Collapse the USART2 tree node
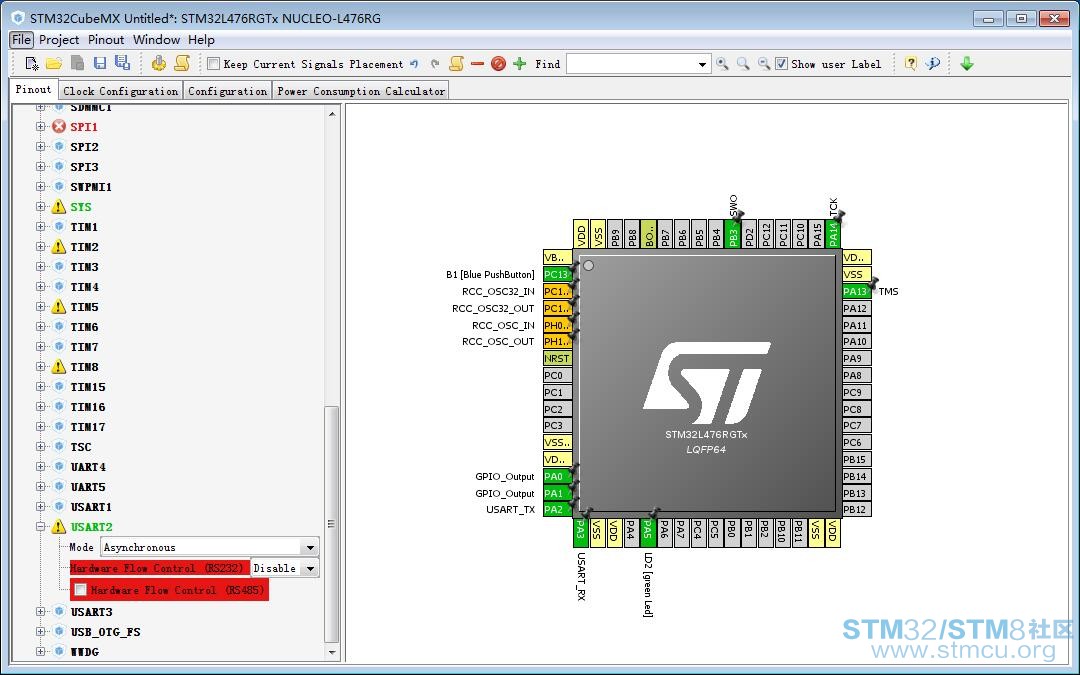Screen dimensions: 1080x675 coord(41,527)
